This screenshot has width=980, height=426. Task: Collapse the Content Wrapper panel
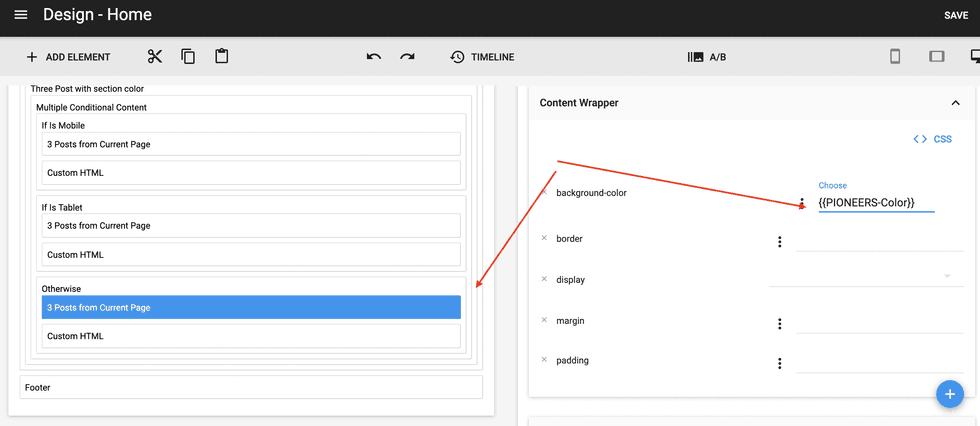tap(955, 103)
